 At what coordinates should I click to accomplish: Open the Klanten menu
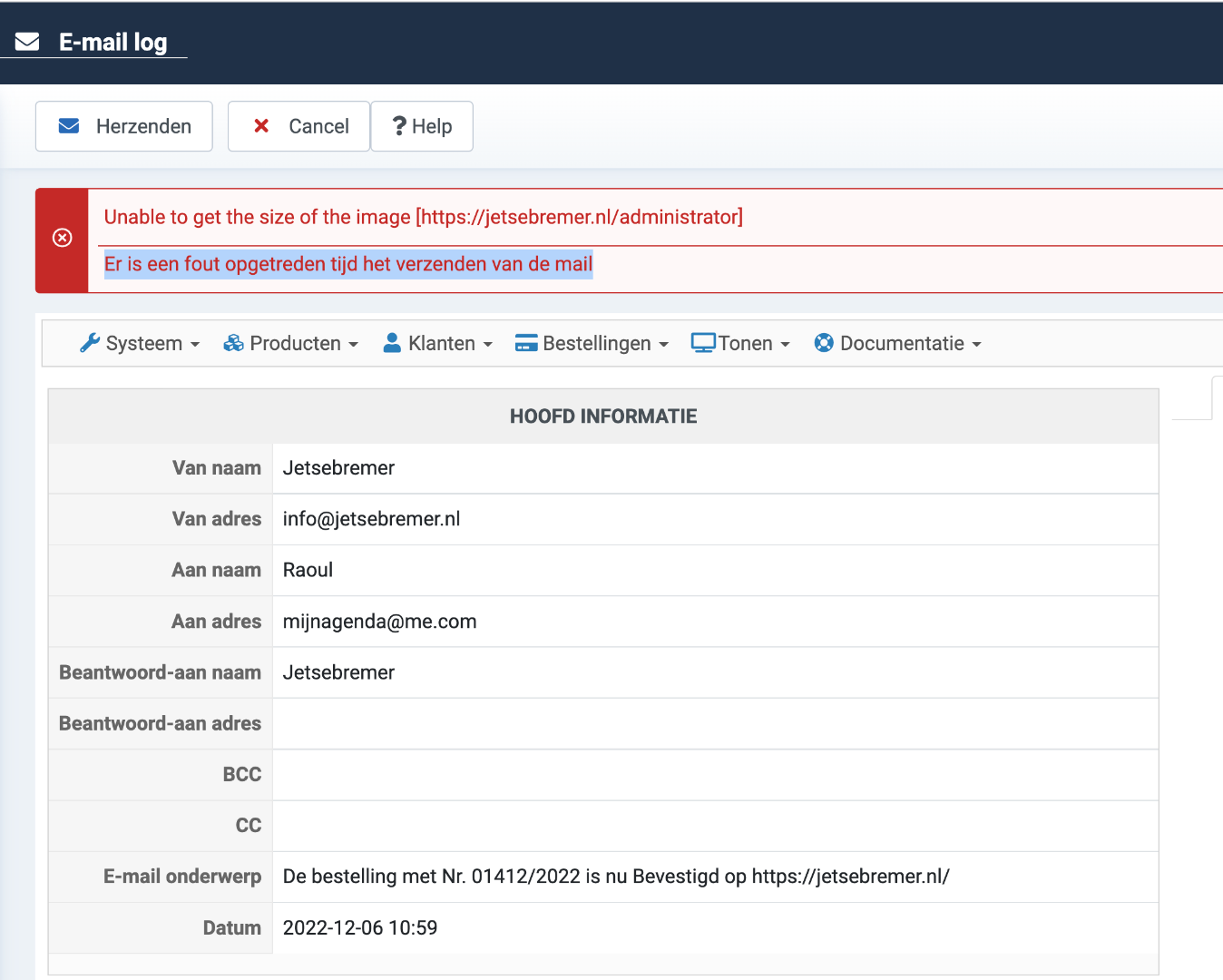click(441, 343)
